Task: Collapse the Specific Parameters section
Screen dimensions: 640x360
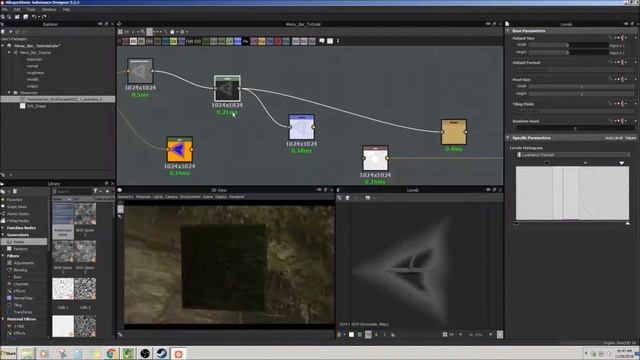Action: (x=508, y=138)
